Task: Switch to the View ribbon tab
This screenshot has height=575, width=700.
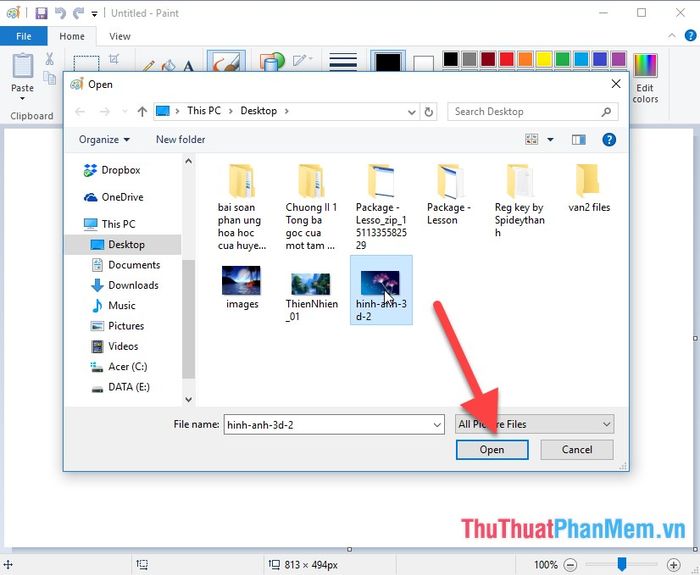Action: tap(120, 36)
